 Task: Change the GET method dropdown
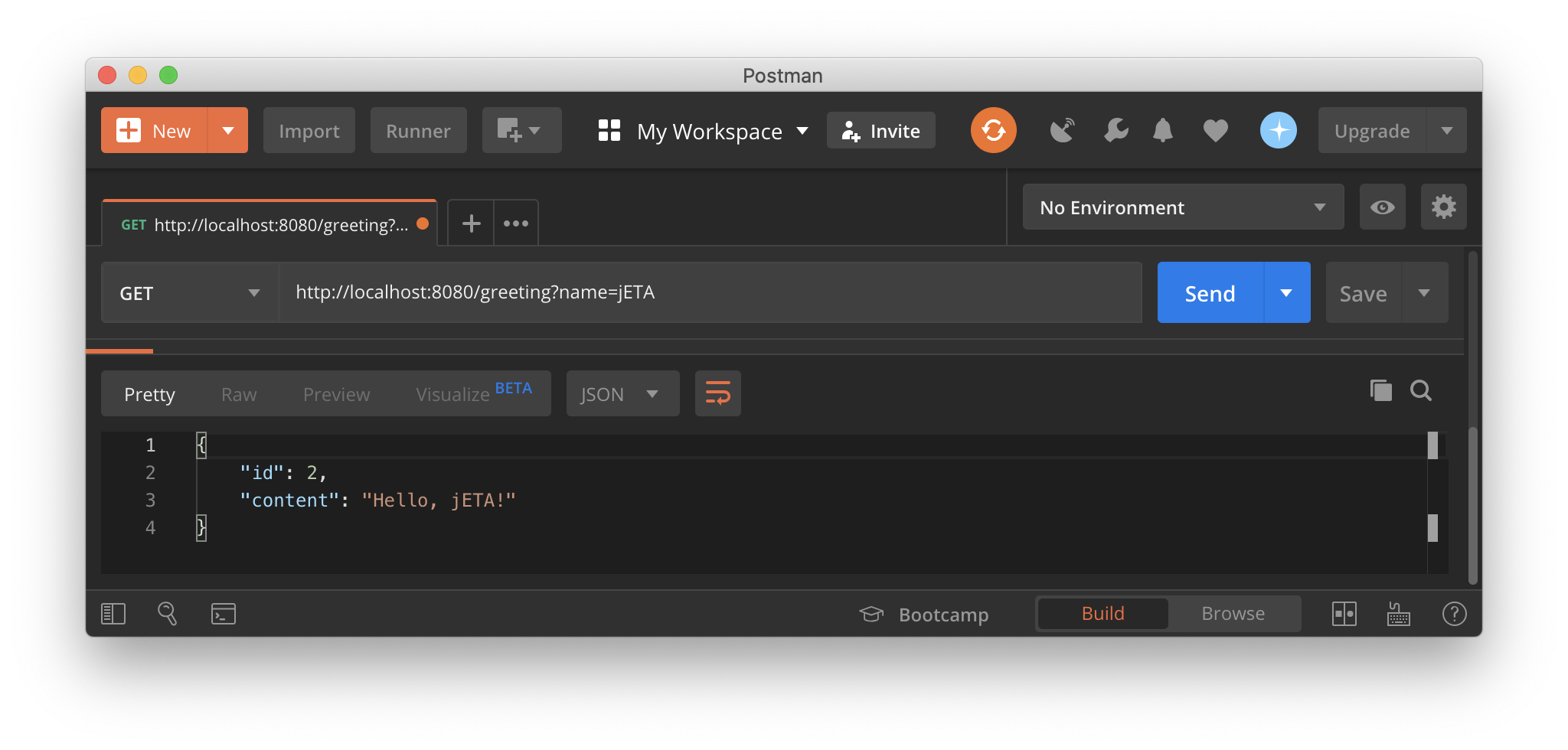click(x=190, y=292)
